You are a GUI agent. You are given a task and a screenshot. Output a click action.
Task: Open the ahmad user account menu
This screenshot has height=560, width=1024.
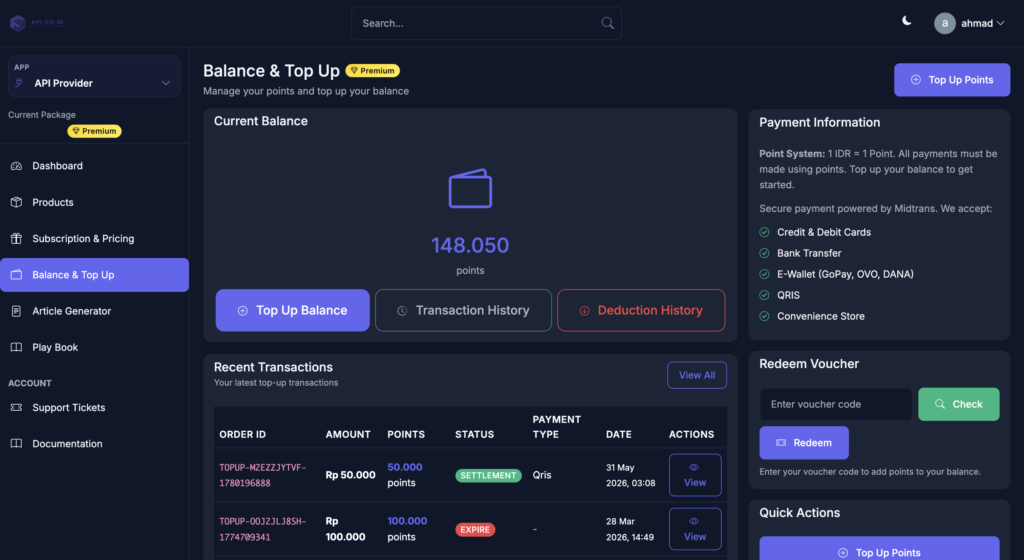point(969,23)
